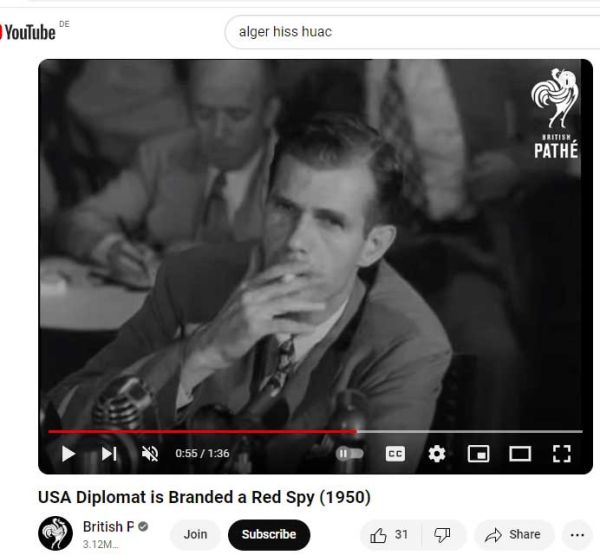Image resolution: width=600 pixels, height=555 pixels.
Task: Like the video with thumbs up
Action: click(x=389, y=535)
